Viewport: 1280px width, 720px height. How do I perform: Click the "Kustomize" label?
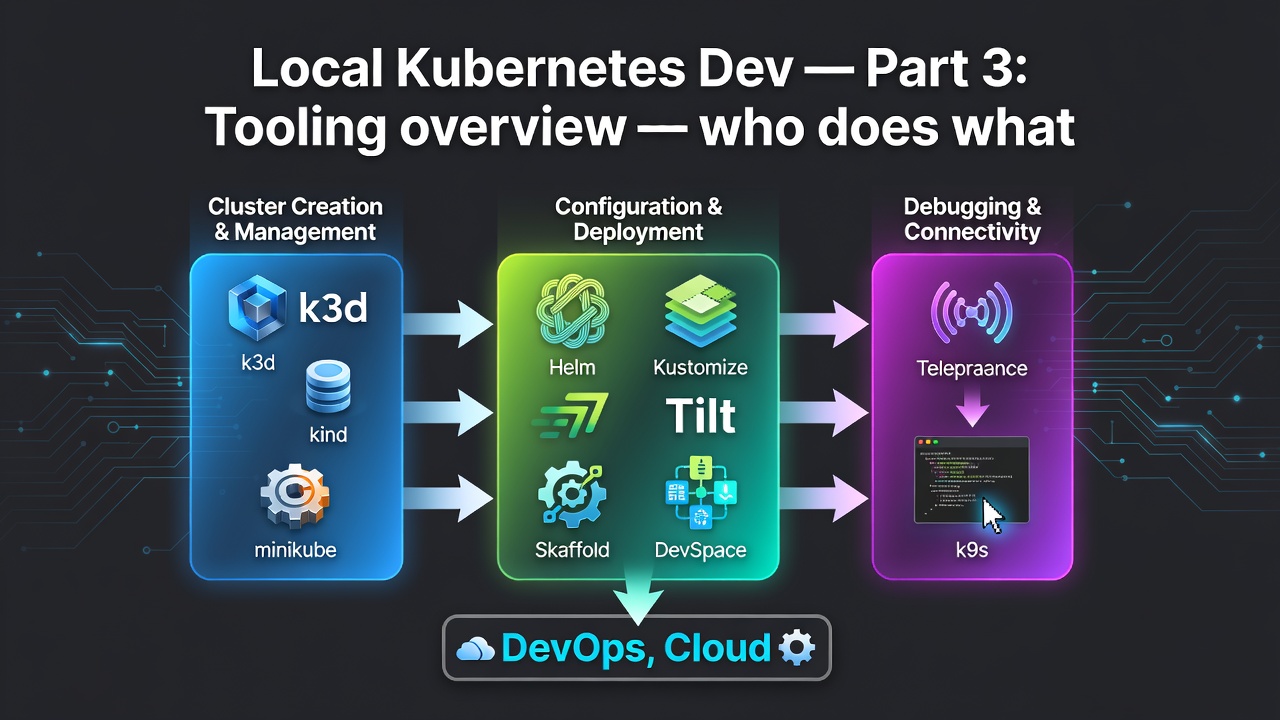click(x=700, y=367)
